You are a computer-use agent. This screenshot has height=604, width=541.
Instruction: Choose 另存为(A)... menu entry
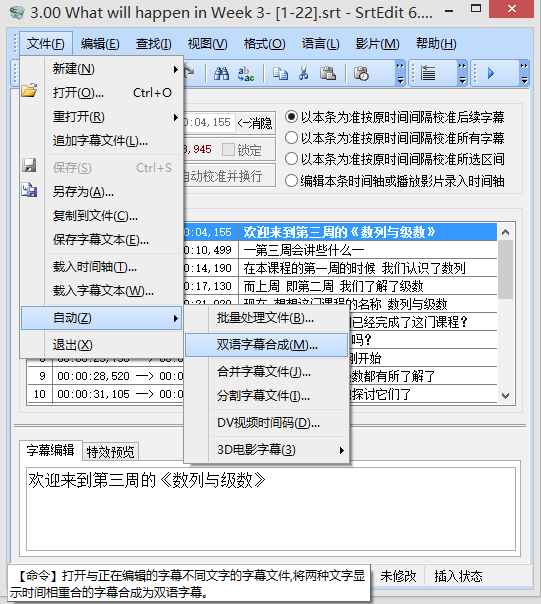(x=102, y=191)
